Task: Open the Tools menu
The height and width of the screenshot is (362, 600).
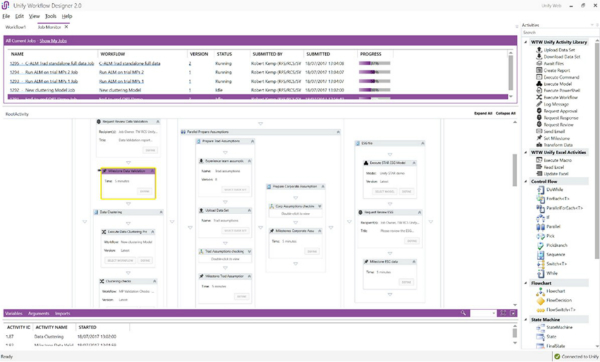Action: 51,16
